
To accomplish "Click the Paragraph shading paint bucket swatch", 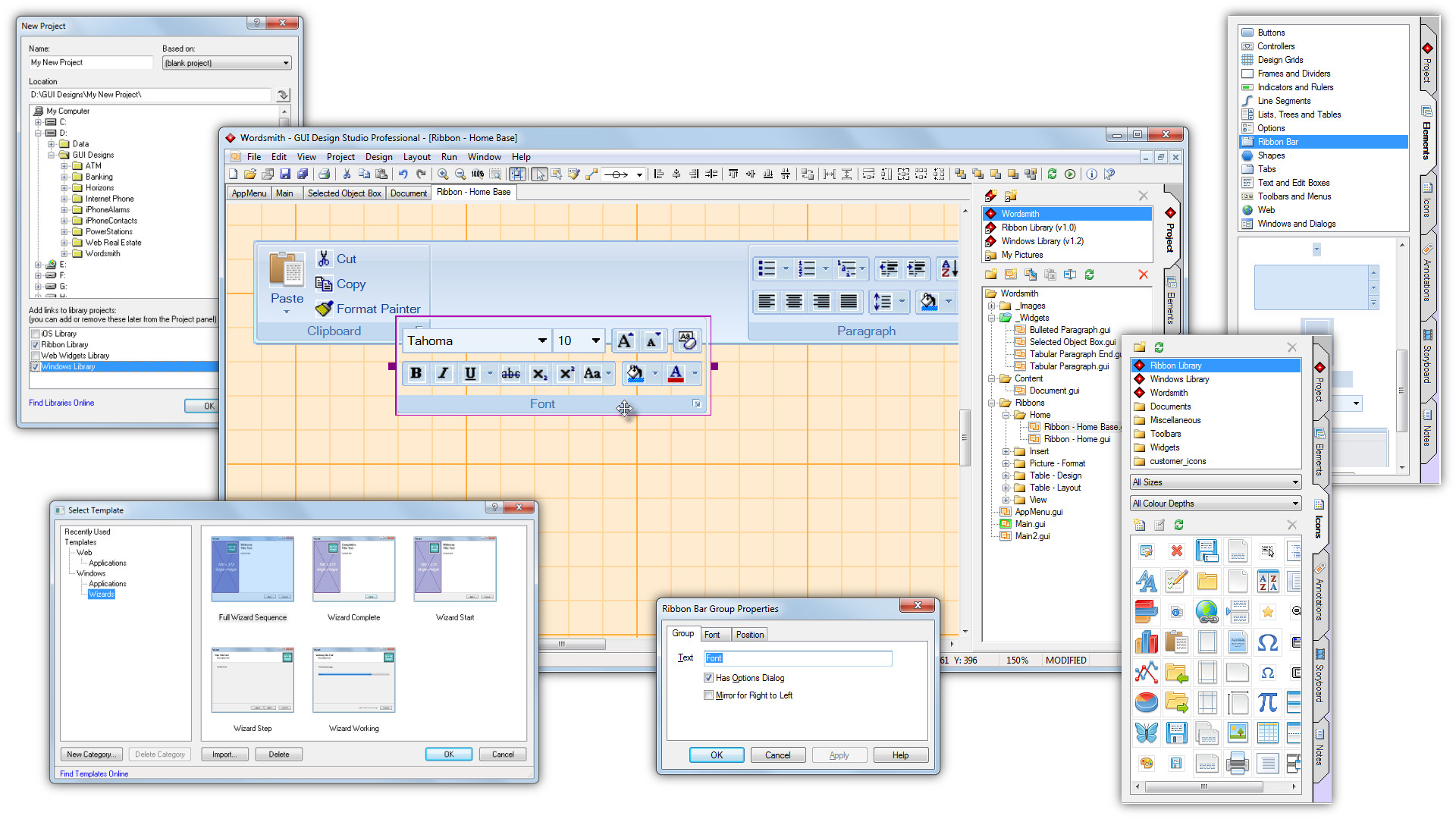I will pyautogui.click(x=929, y=302).
